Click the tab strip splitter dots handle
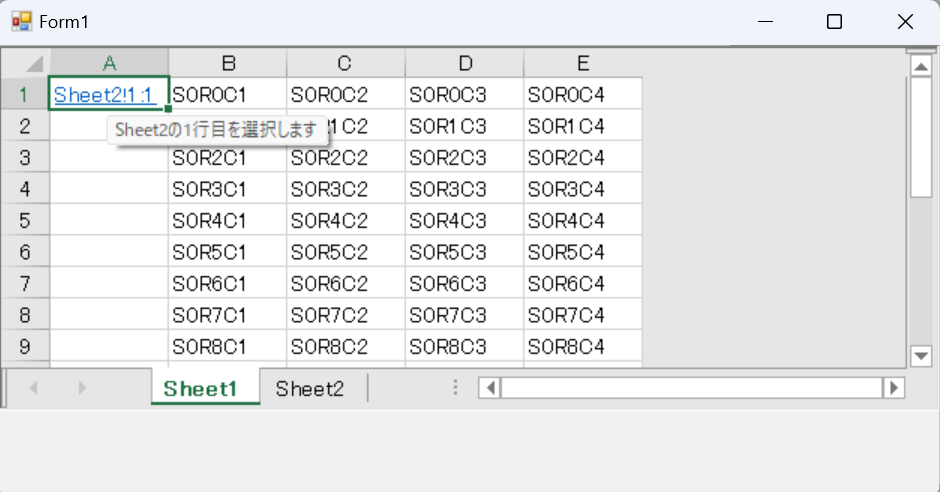The width and height of the screenshot is (940, 492). click(x=455, y=388)
